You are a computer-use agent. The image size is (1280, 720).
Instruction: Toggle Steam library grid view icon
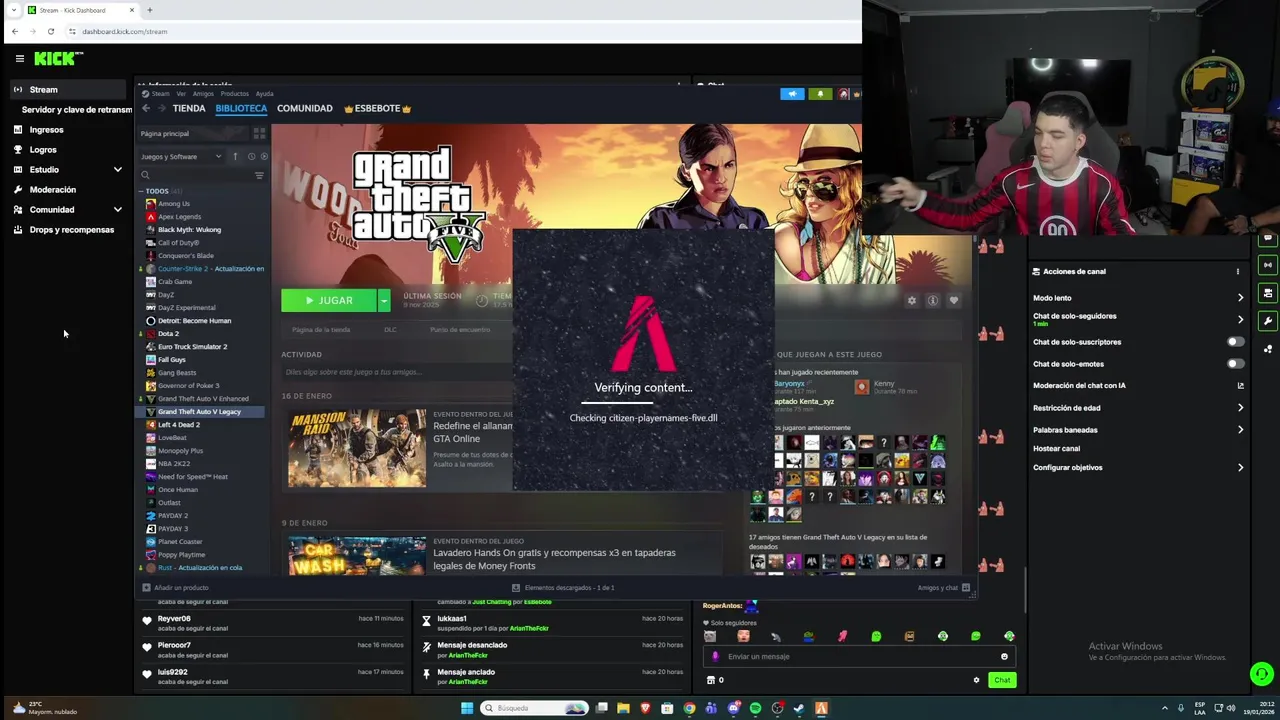(x=259, y=133)
